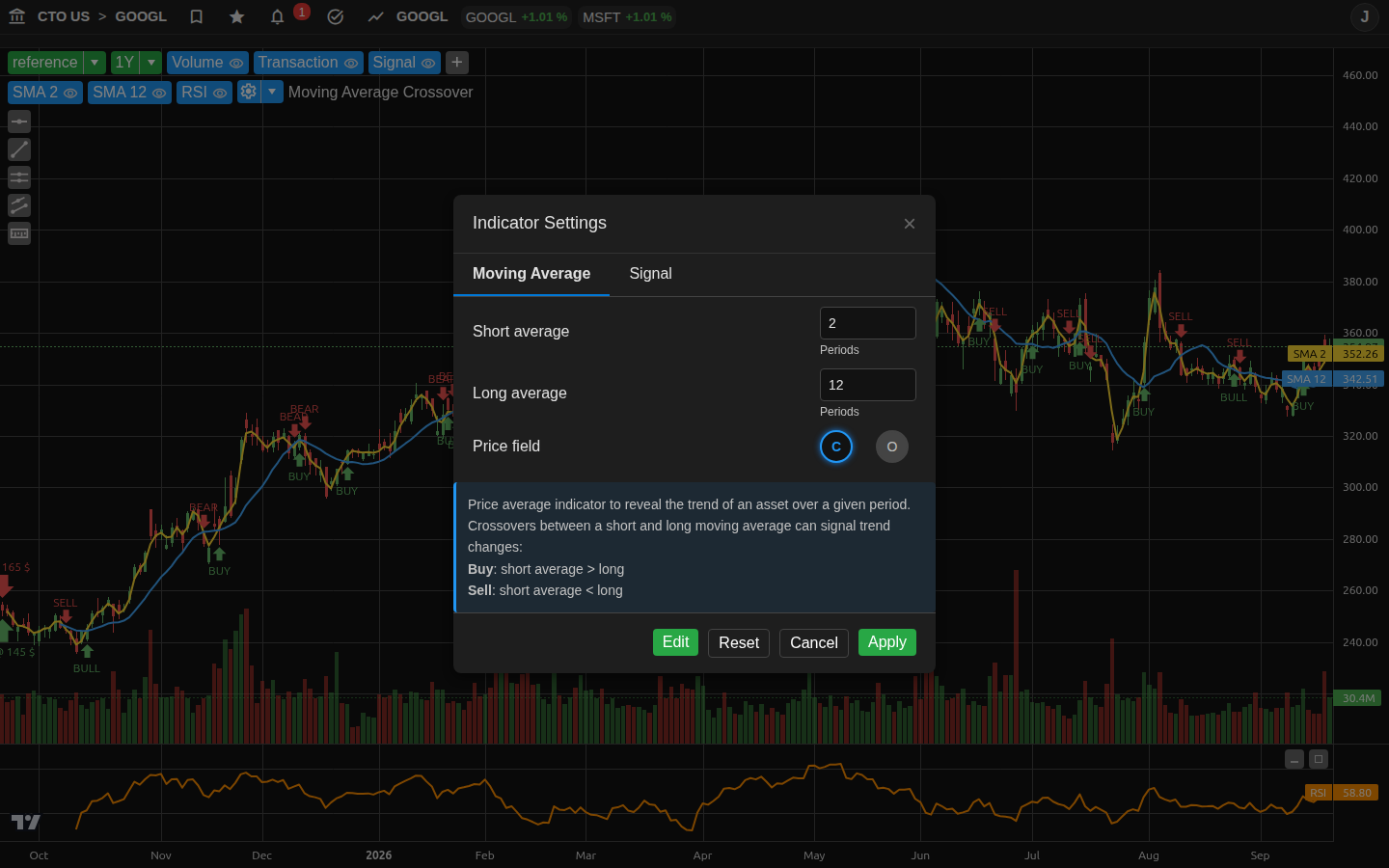The width and height of the screenshot is (1389, 868).
Task: Select the parallel horizontal lines tool
Action: click(19, 177)
